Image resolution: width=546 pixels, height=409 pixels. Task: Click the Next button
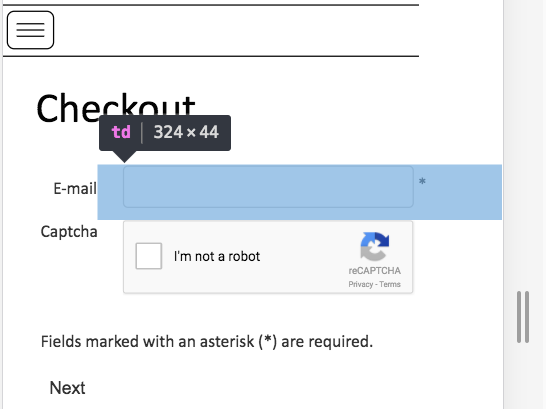pos(67,388)
